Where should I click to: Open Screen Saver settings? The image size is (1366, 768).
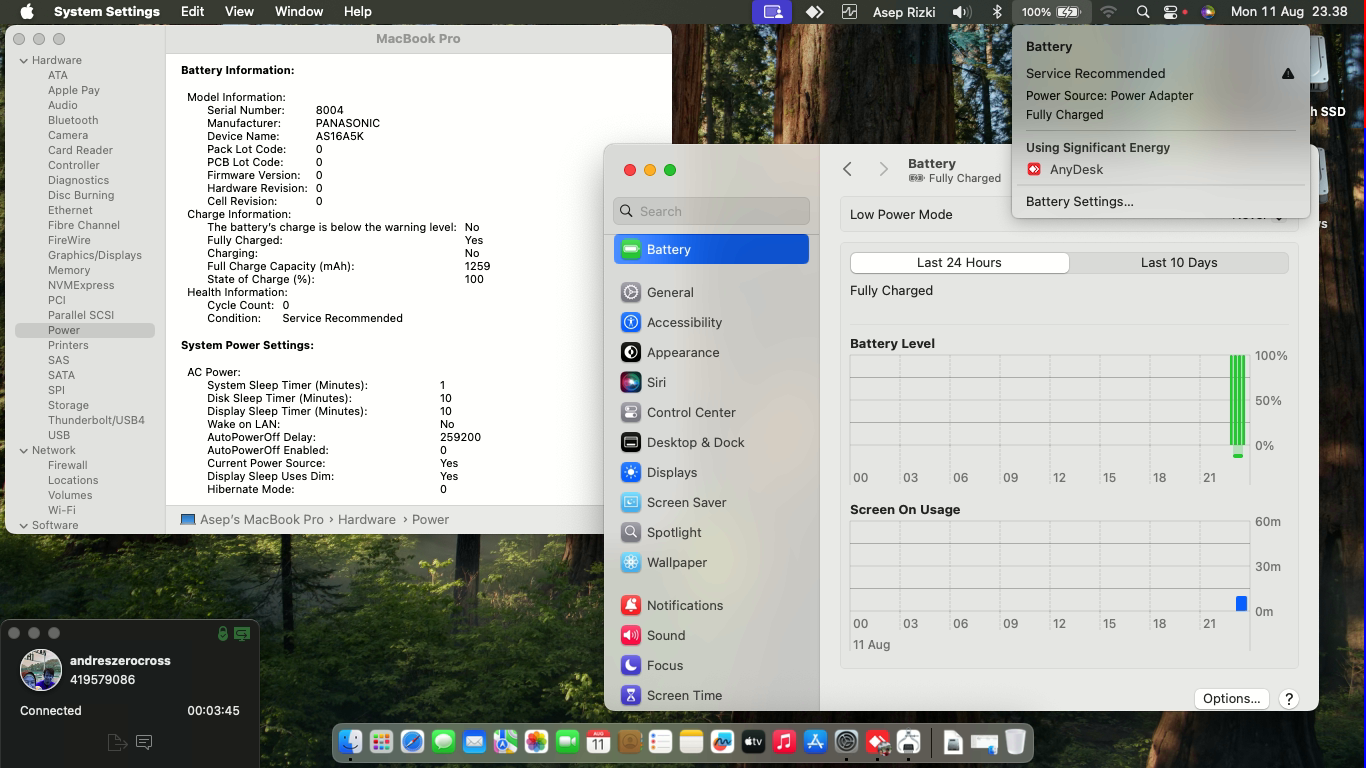coord(686,502)
